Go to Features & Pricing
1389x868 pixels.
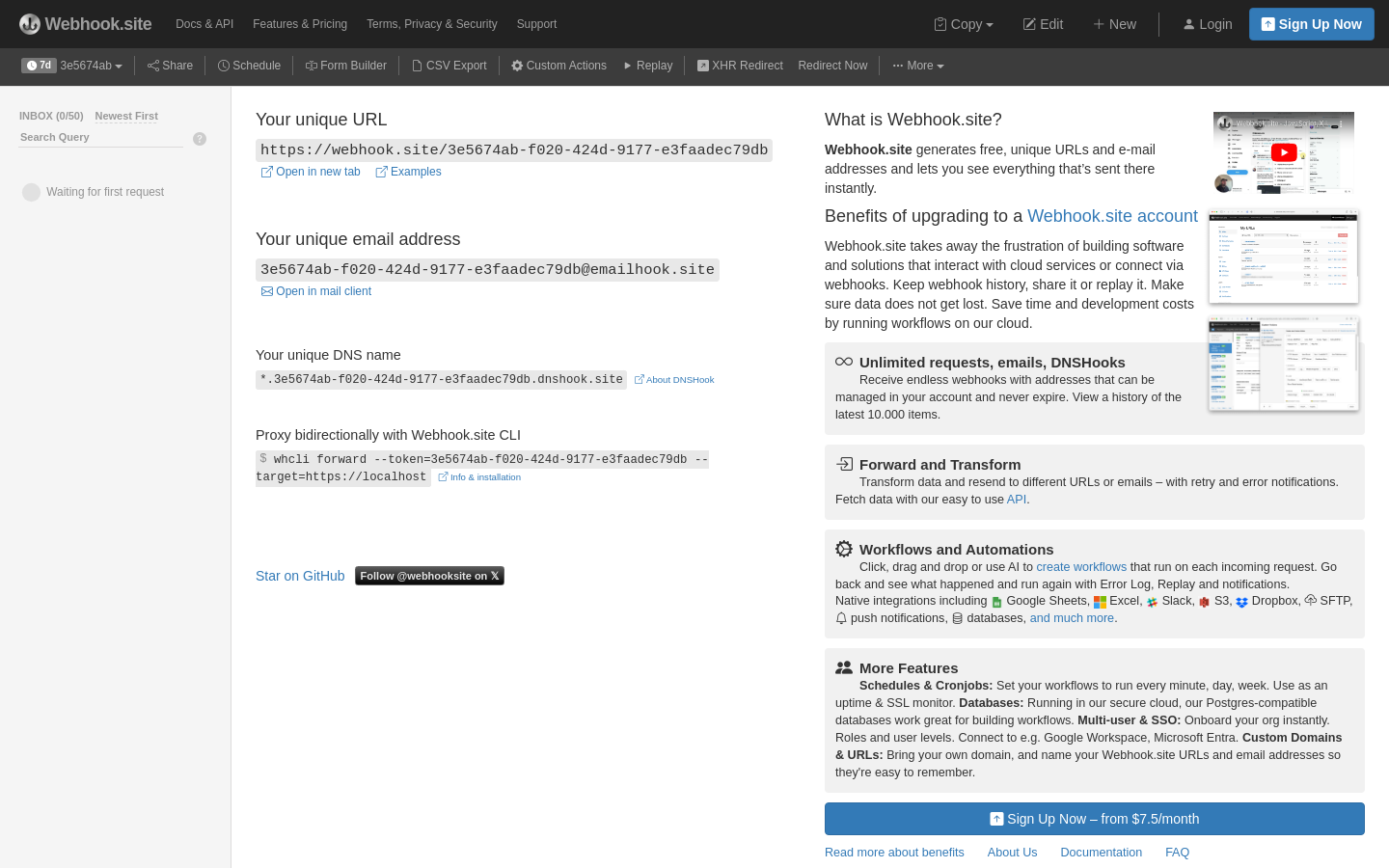point(299,23)
